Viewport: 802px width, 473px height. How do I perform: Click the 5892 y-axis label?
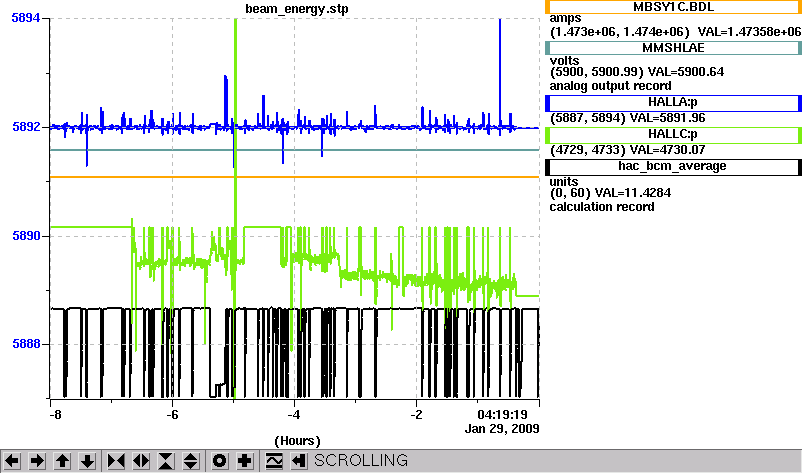(26, 127)
